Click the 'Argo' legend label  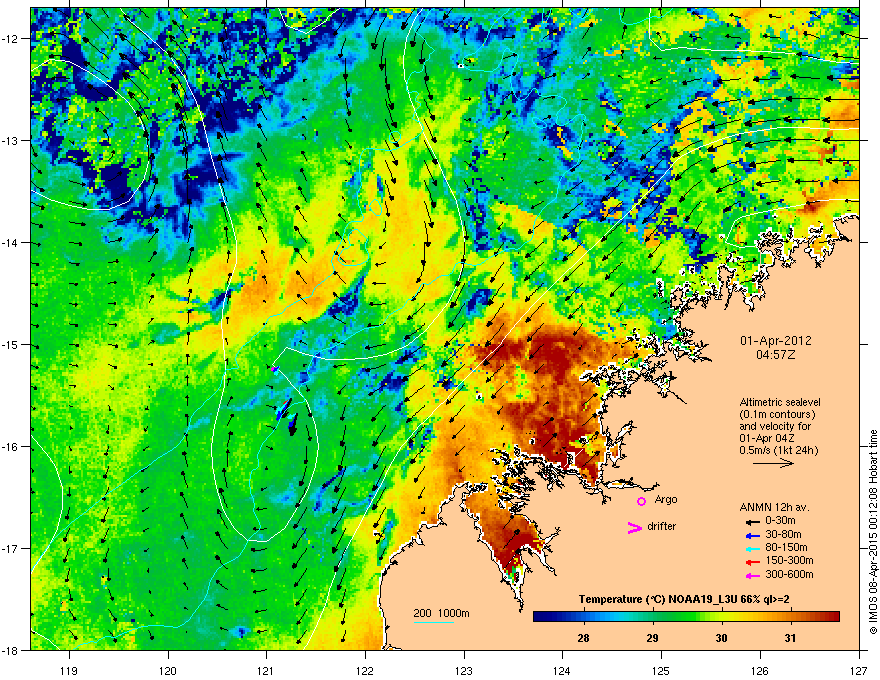coord(666,500)
